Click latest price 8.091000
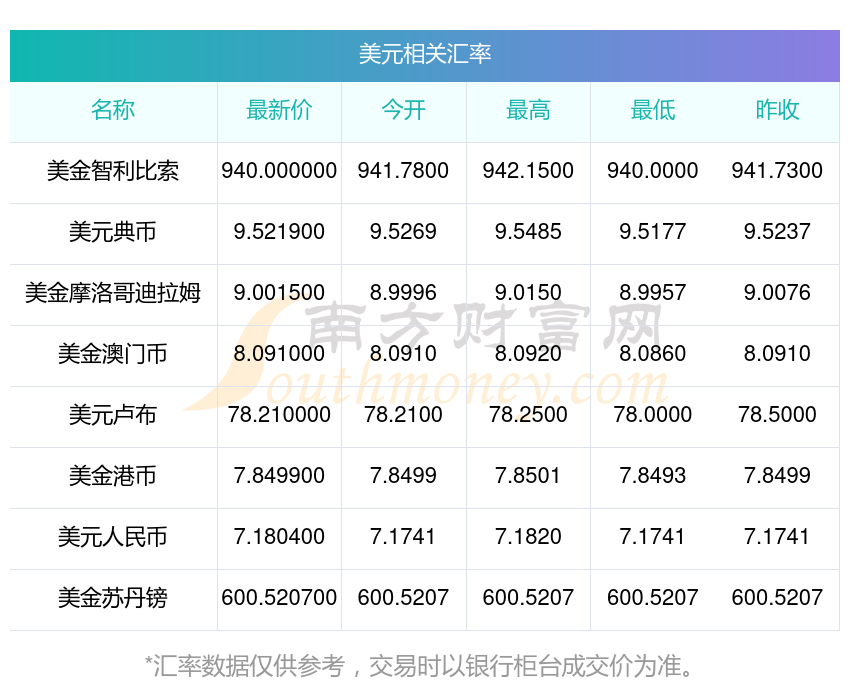 (279, 354)
